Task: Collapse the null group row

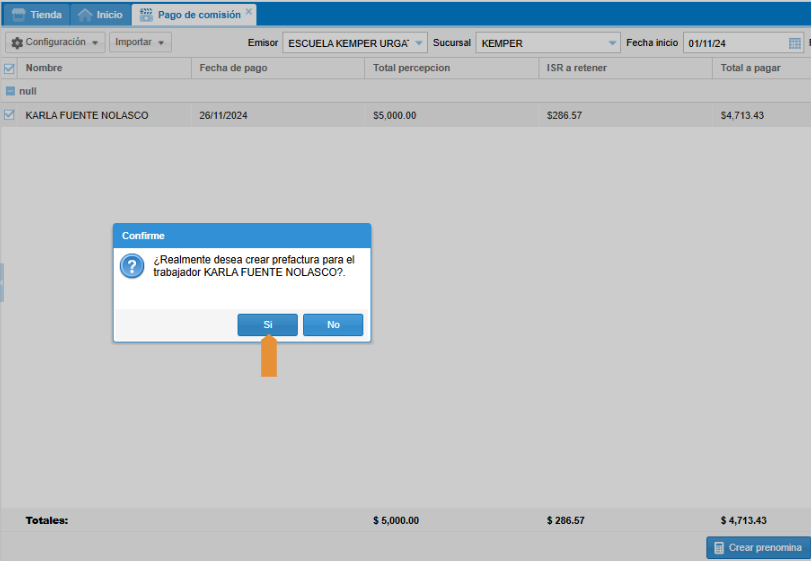Action: coord(10,91)
